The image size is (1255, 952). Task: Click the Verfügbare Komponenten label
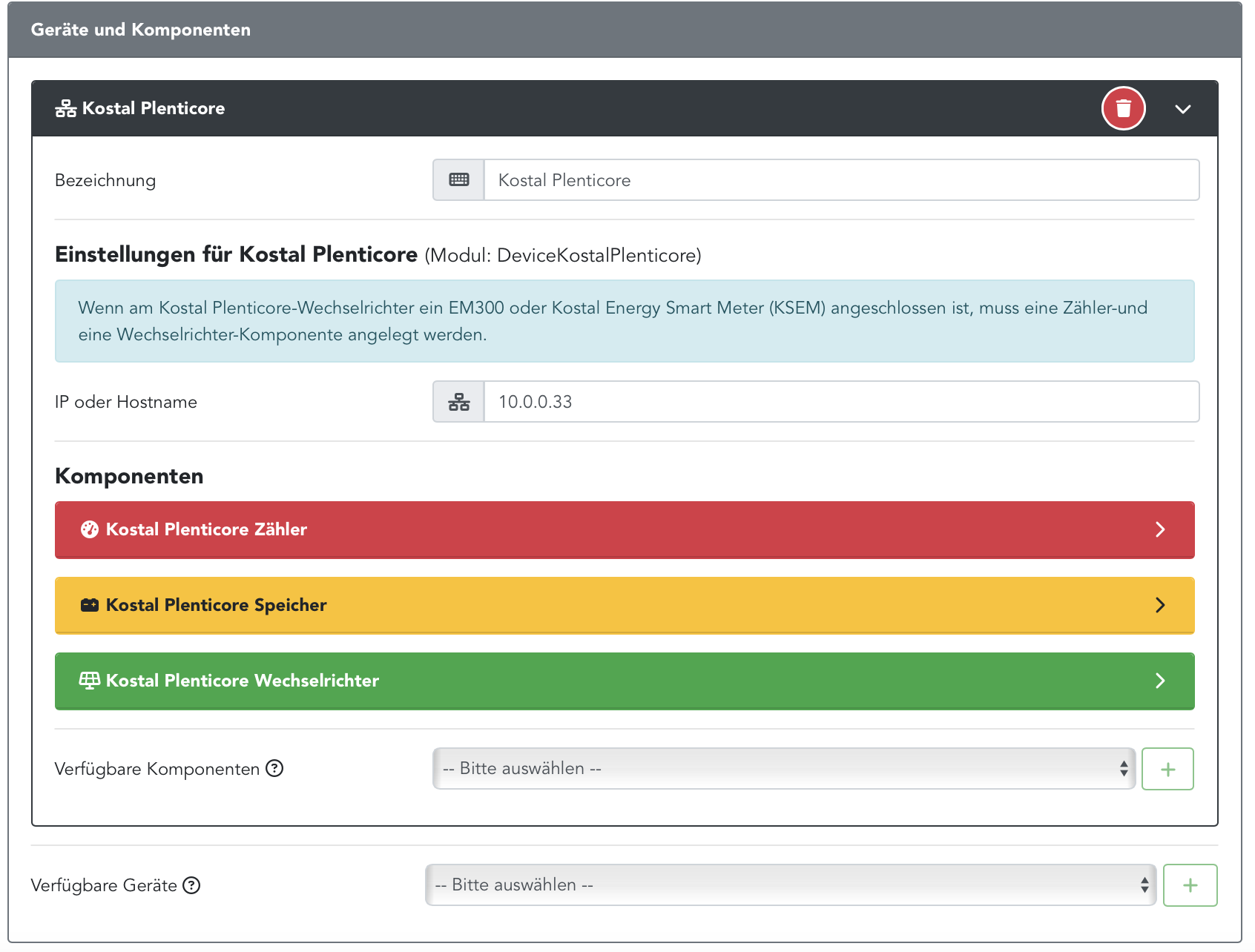pos(157,769)
